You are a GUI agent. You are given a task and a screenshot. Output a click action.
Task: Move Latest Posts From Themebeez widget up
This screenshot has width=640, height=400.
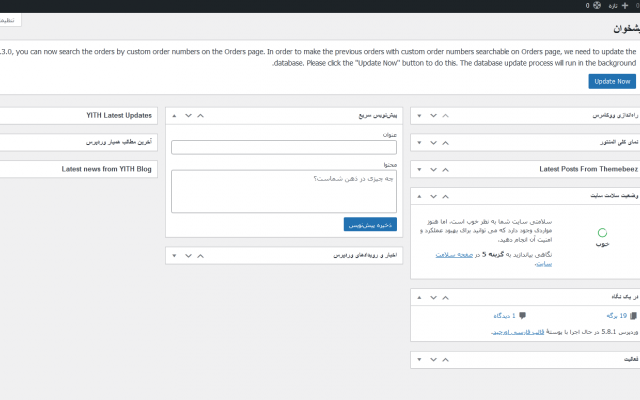445,169
